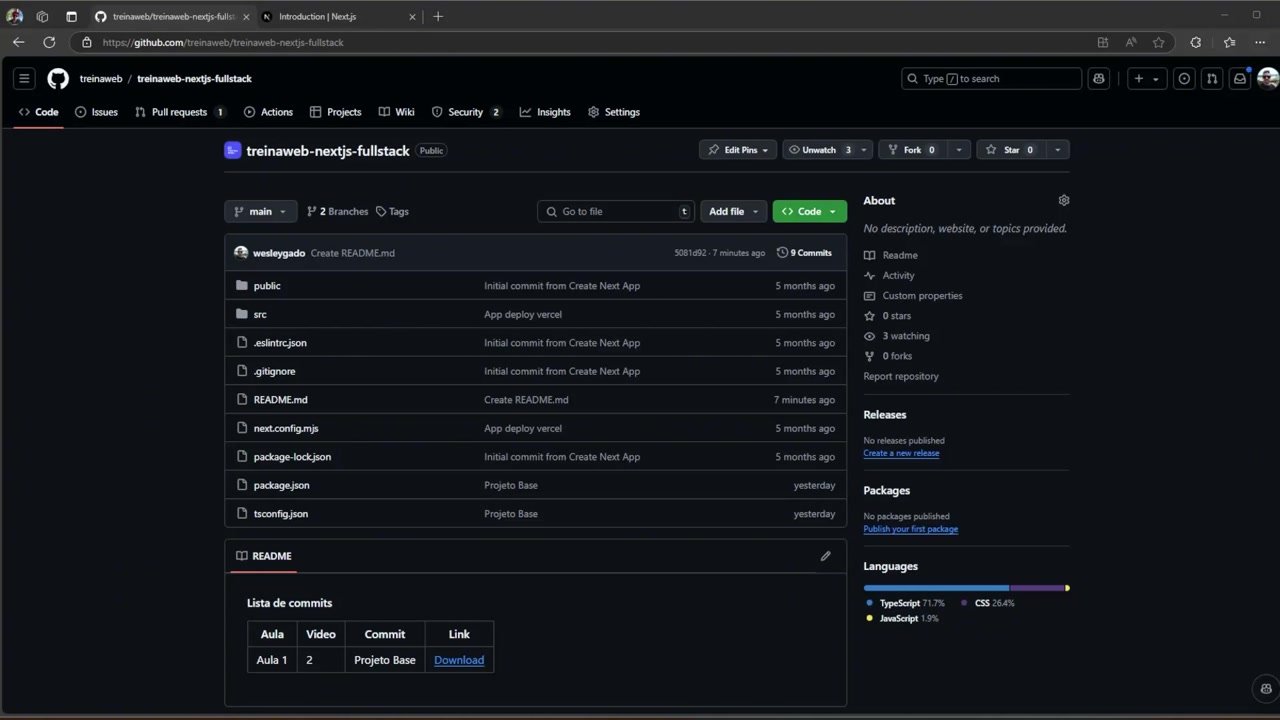Viewport: 1280px width, 720px height.
Task: Add this page to browser favorites
Action: click(1159, 42)
